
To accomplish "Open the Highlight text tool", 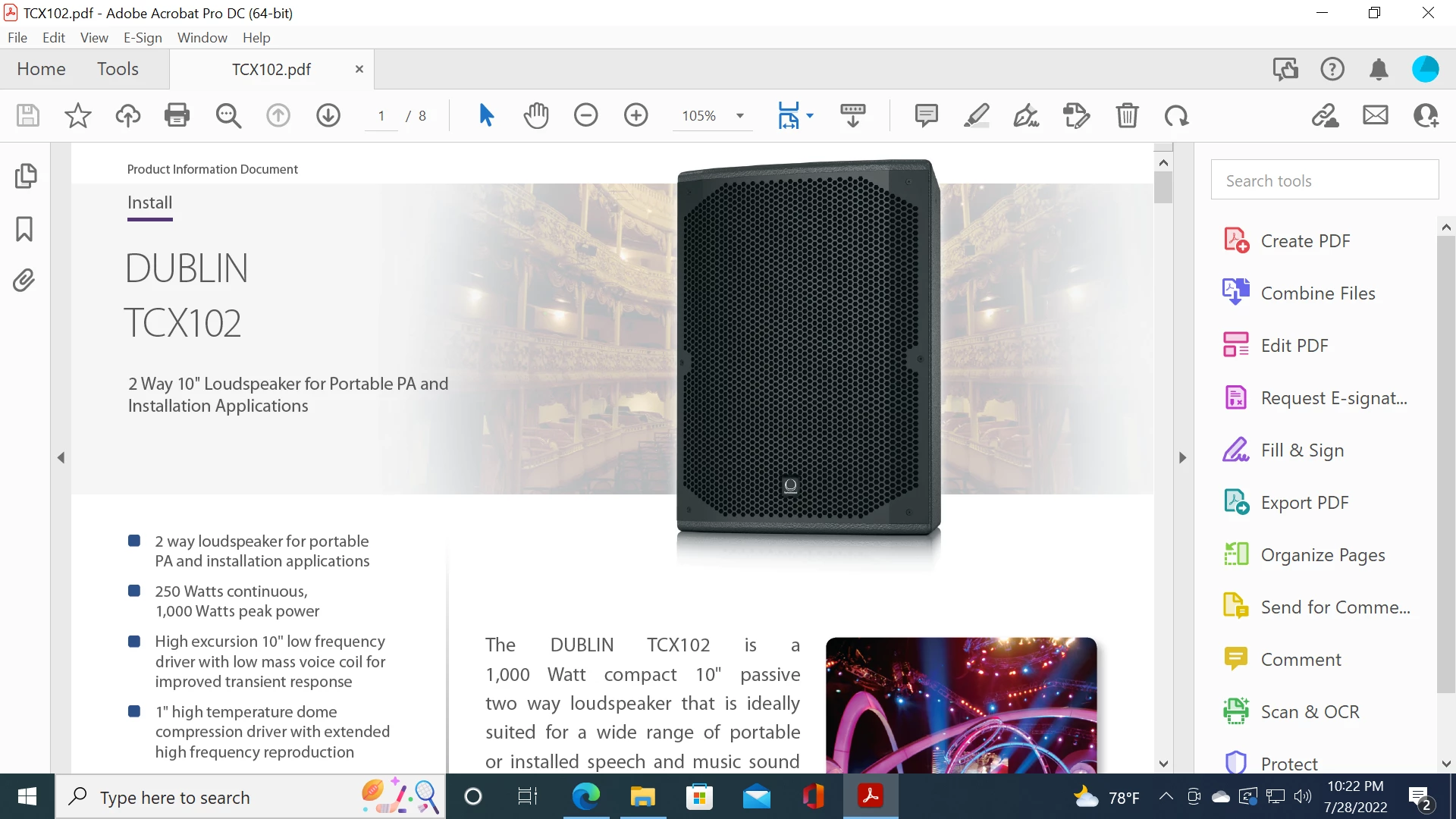I will [976, 115].
